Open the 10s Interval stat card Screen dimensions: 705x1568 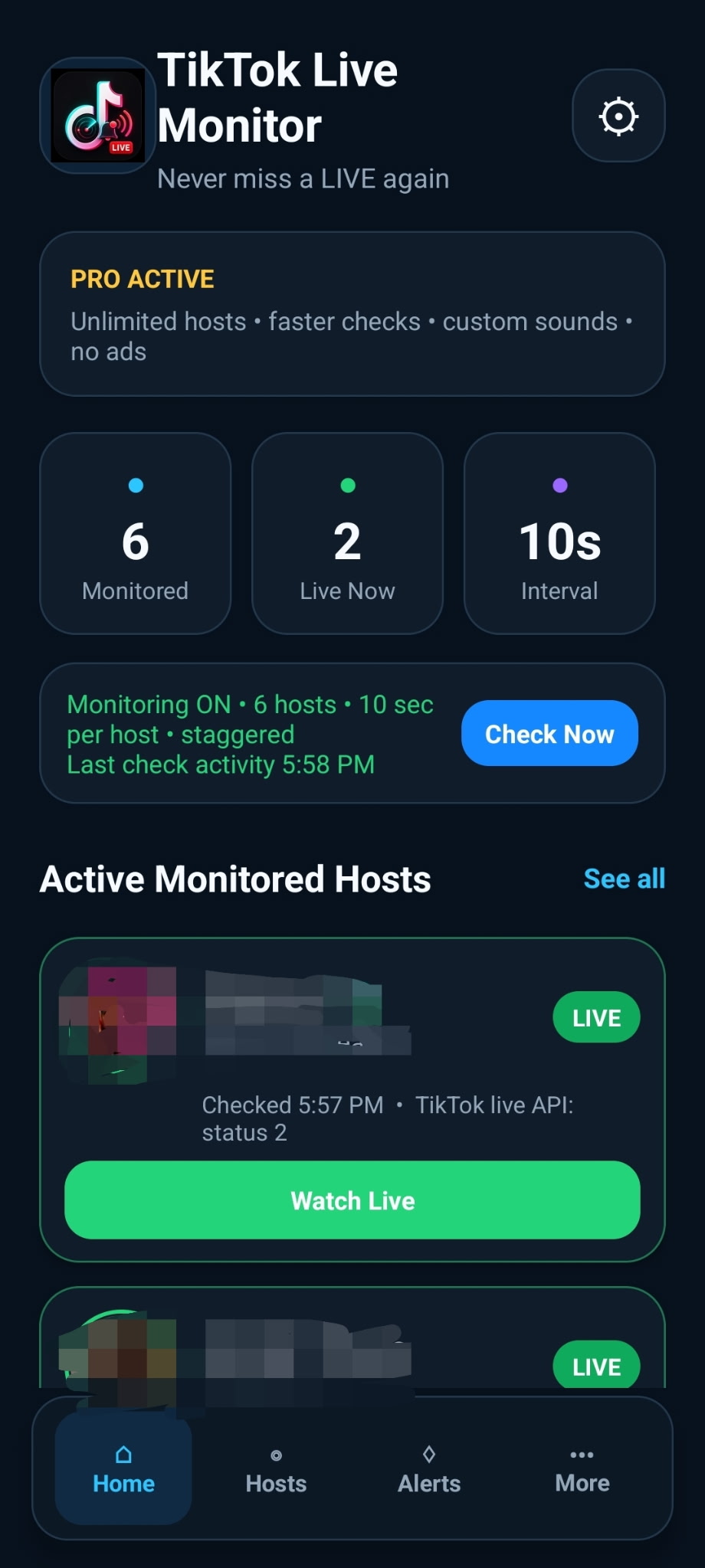559,533
